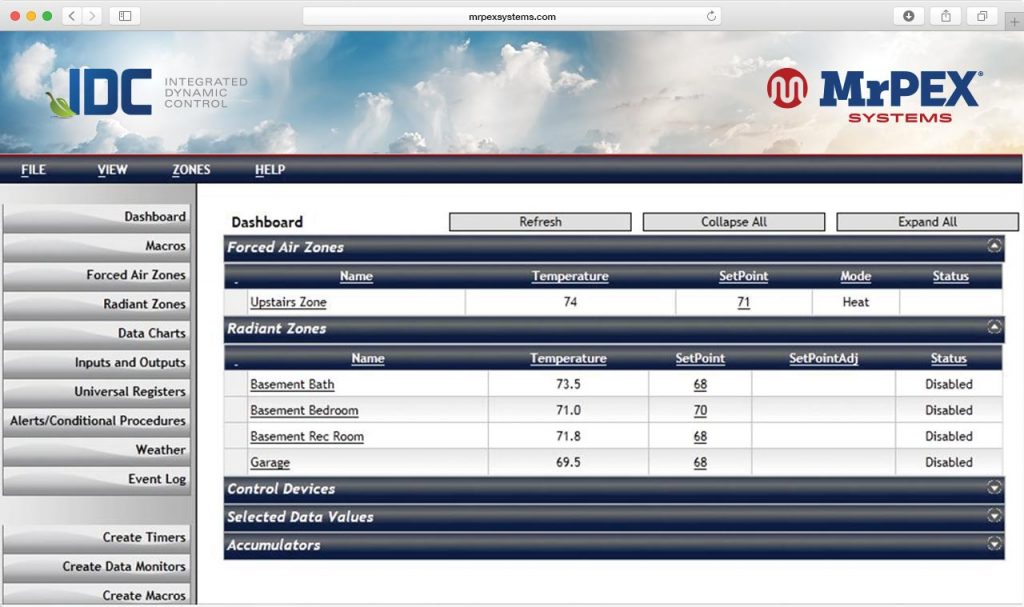Collapse the Radiant Zones section
The height and width of the screenshot is (607, 1024).
(994, 326)
